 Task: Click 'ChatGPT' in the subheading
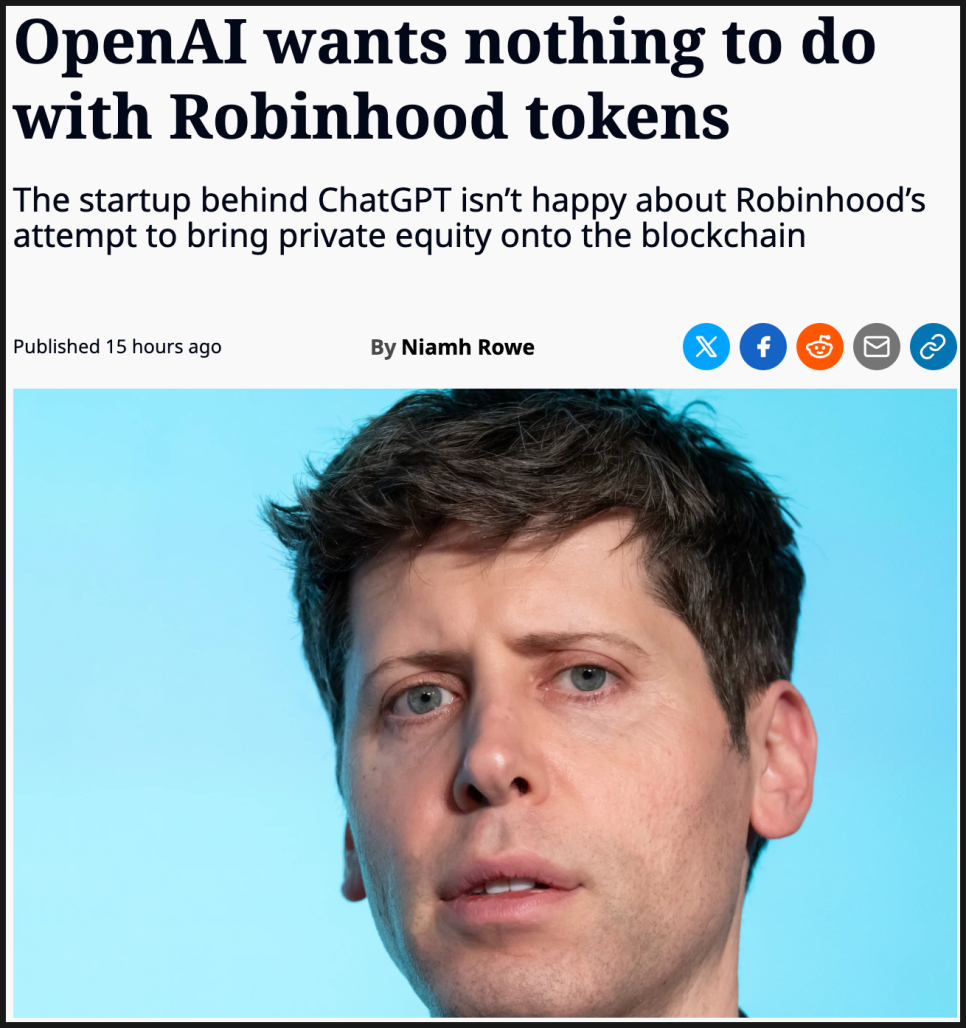385,200
